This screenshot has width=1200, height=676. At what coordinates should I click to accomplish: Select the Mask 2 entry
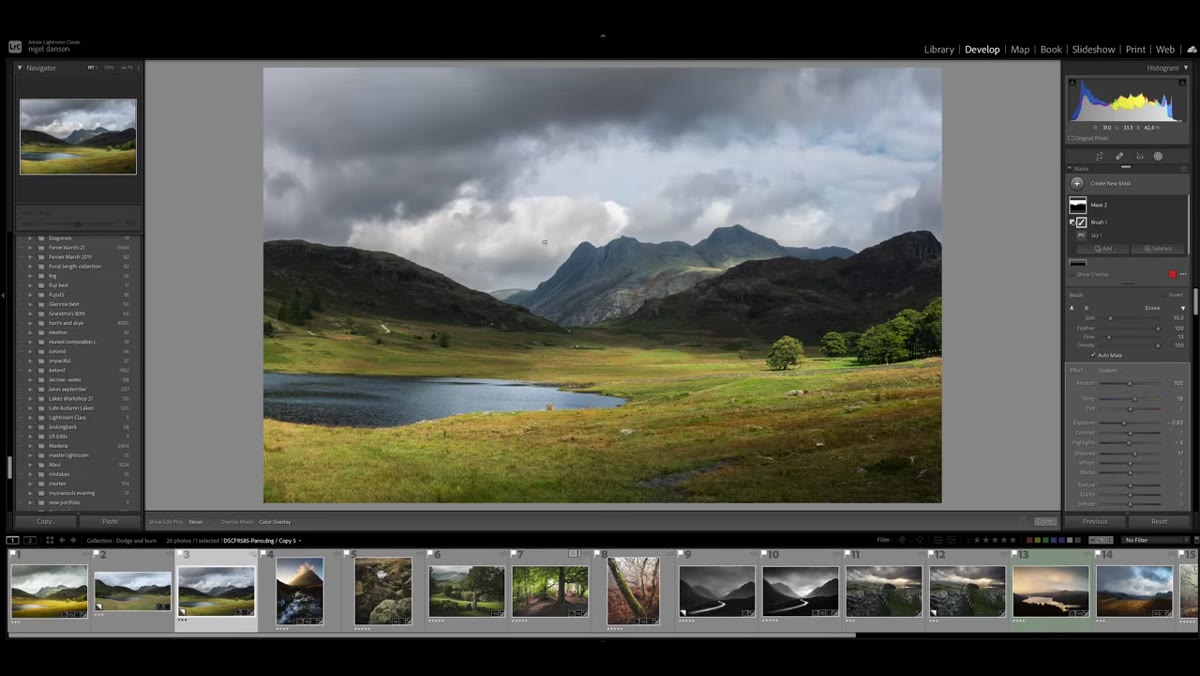tap(1127, 205)
